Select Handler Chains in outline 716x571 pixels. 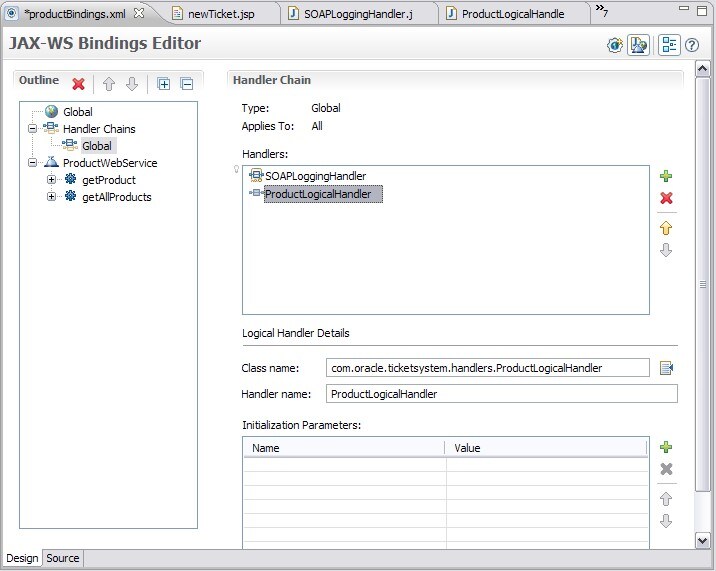(x=99, y=129)
